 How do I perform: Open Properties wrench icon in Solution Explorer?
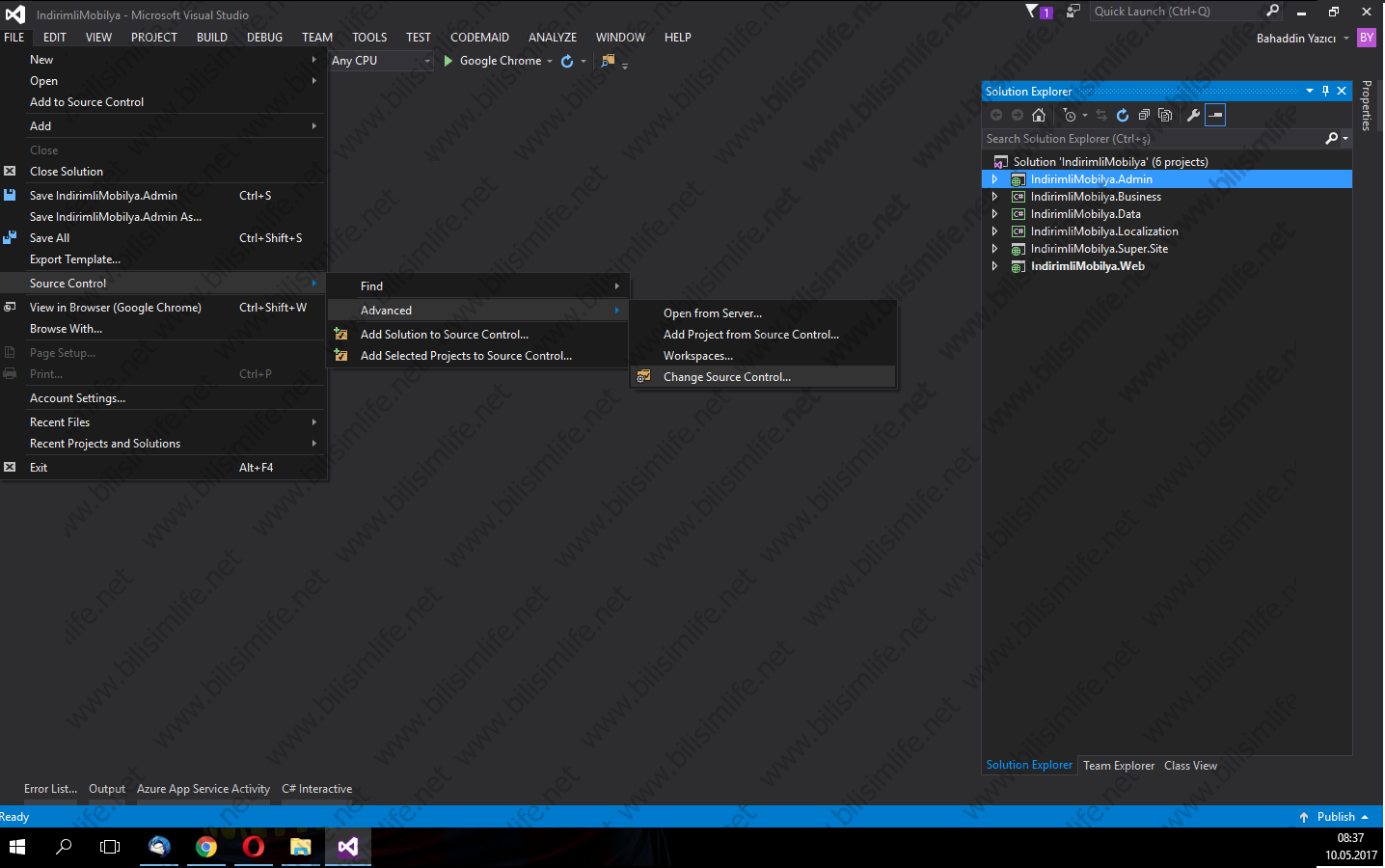pyautogui.click(x=1193, y=115)
